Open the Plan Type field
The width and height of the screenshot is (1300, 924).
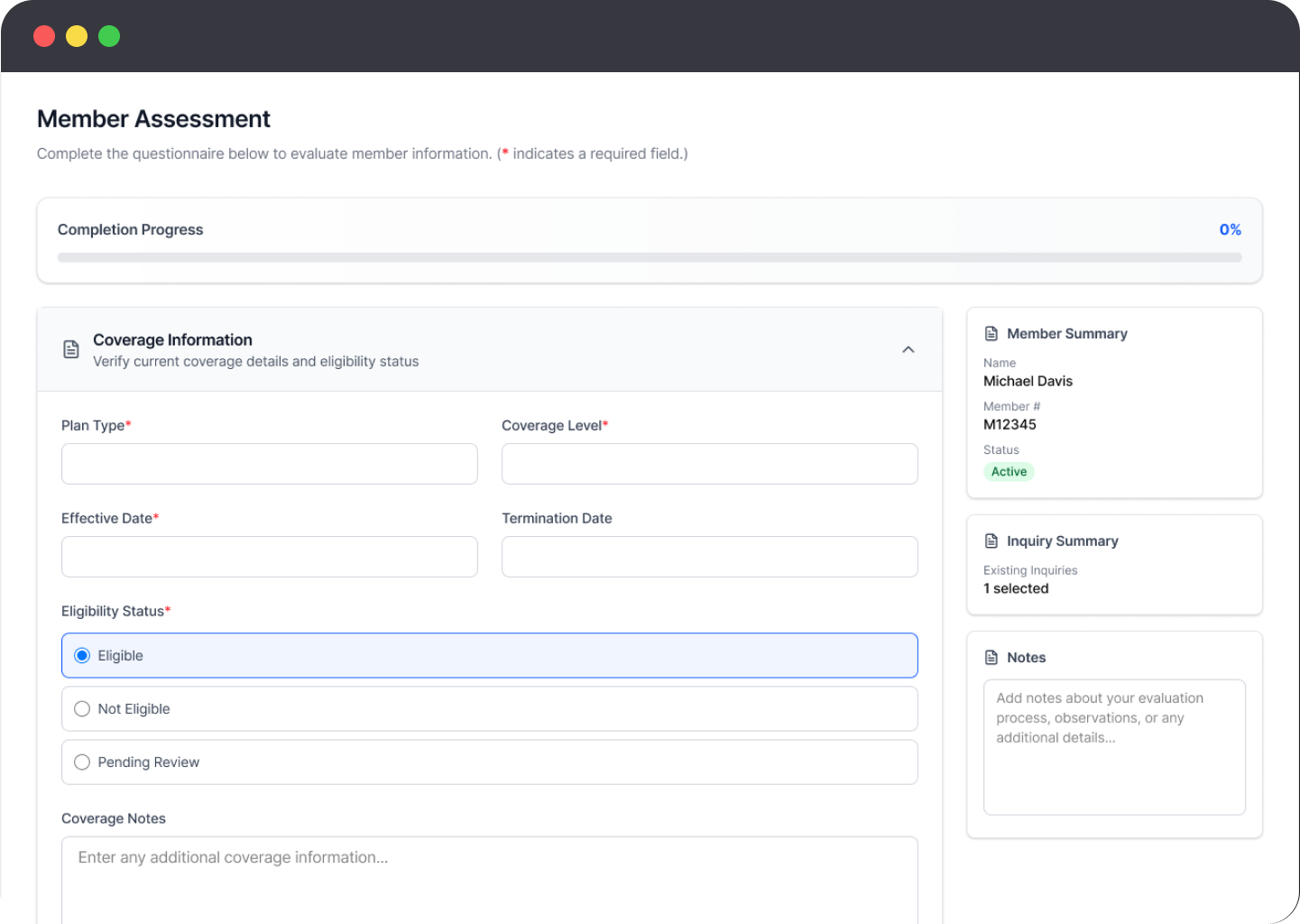270,464
